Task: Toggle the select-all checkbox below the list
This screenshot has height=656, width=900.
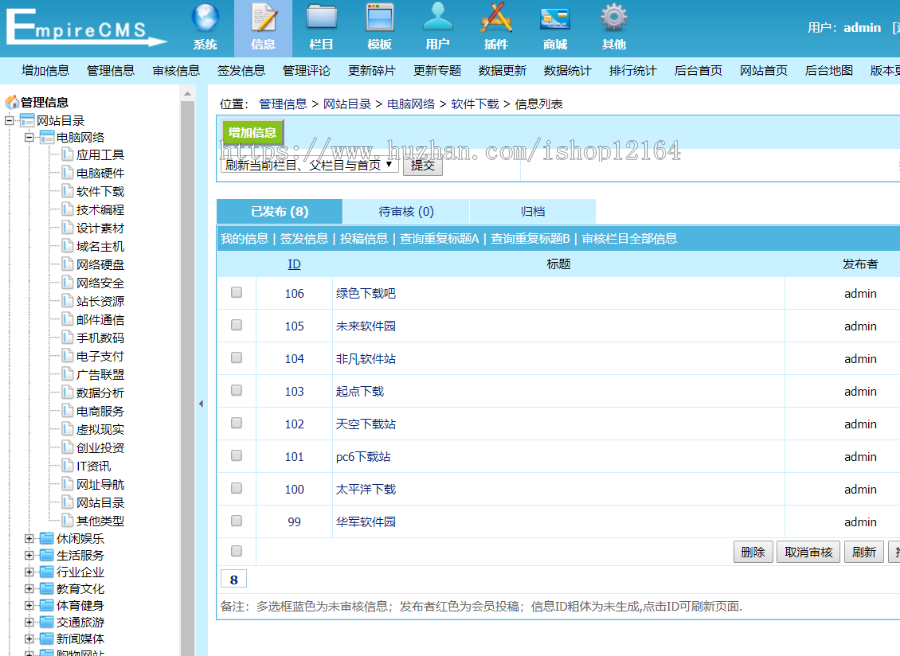Action: pos(237,551)
